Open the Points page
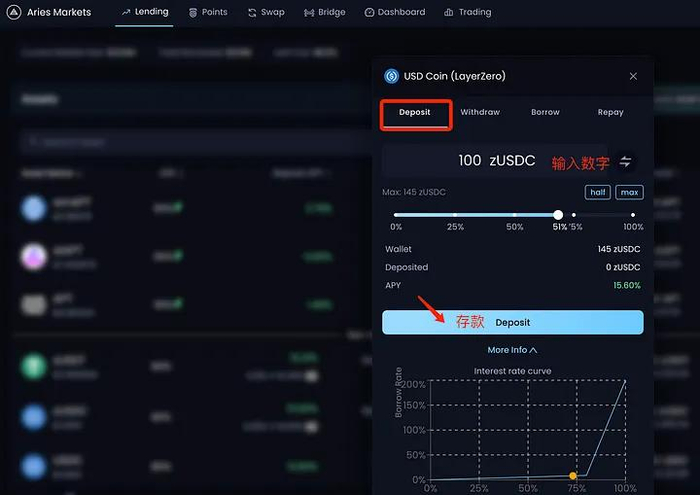 click(x=208, y=13)
